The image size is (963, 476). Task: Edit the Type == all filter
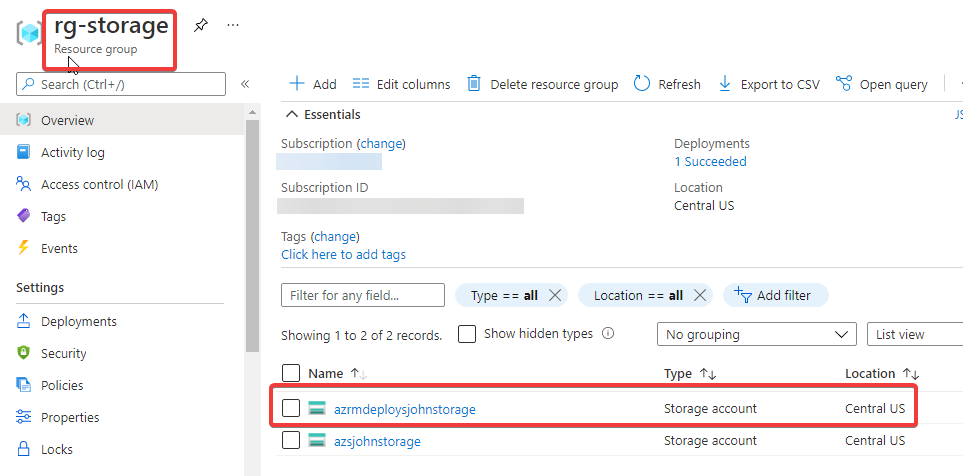pos(504,295)
